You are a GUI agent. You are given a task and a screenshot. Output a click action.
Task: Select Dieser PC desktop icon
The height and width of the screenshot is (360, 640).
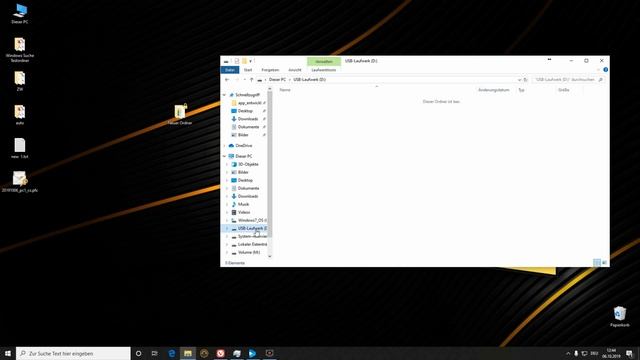pyautogui.click(x=20, y=13)
